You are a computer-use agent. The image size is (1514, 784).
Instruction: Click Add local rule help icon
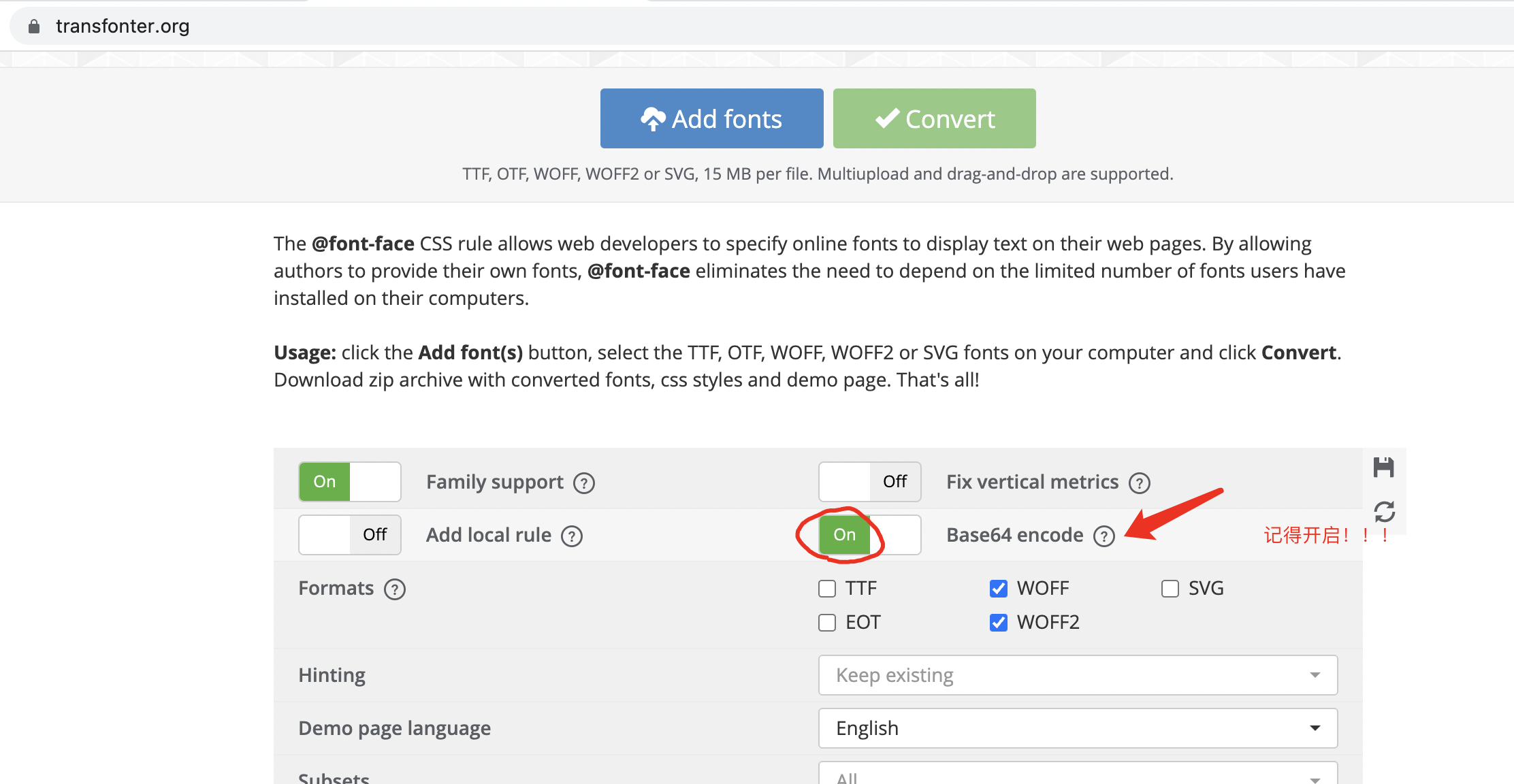[x=572, y=536]
